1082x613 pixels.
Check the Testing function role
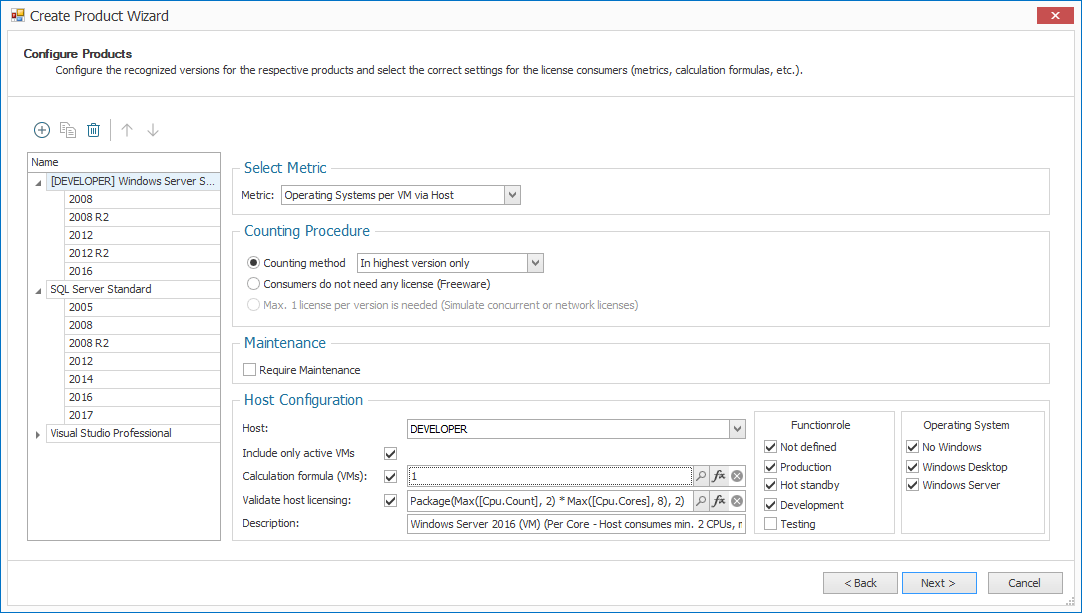pos(771,524)
